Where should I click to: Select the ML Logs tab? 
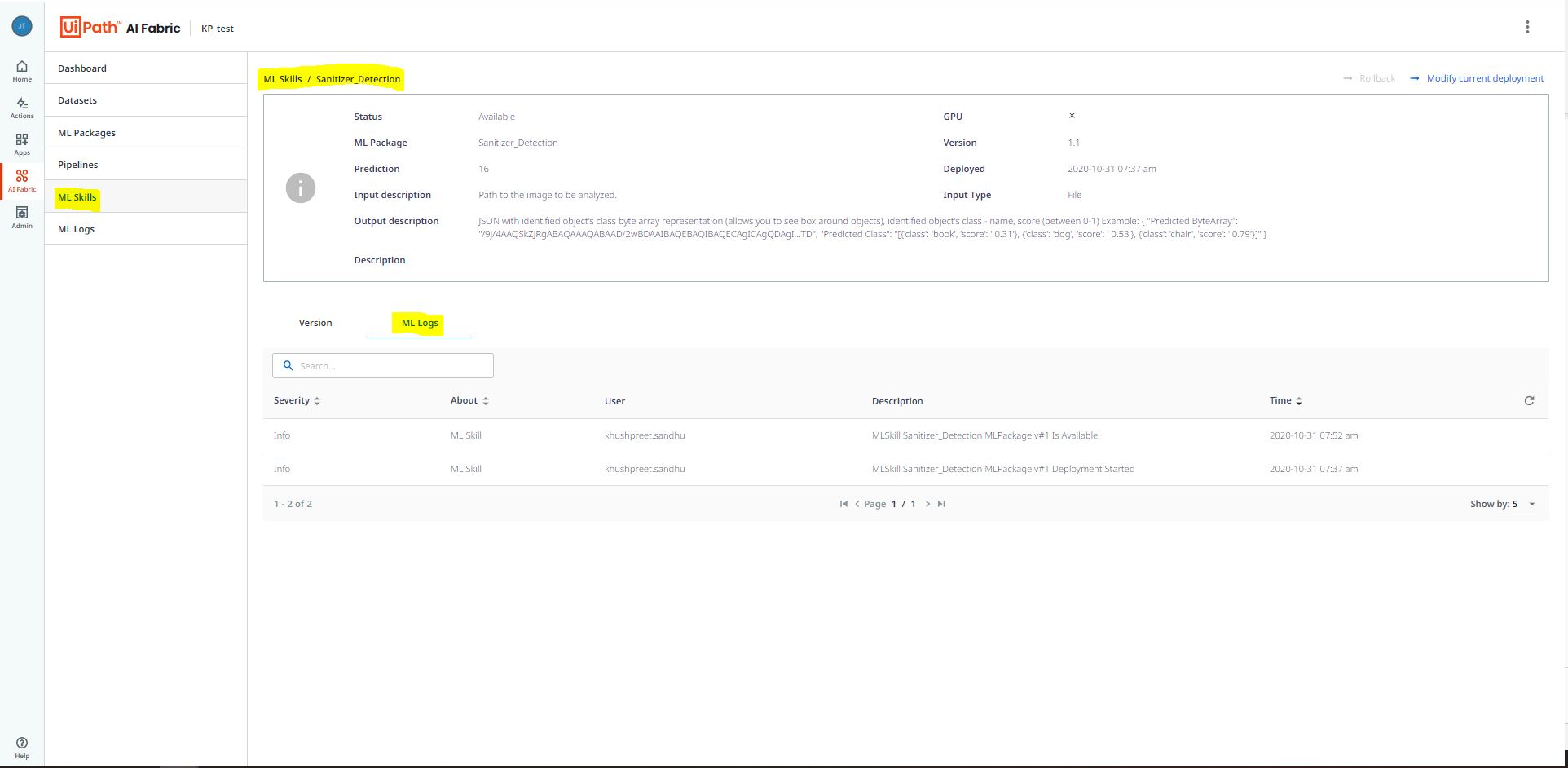point(420,323)
